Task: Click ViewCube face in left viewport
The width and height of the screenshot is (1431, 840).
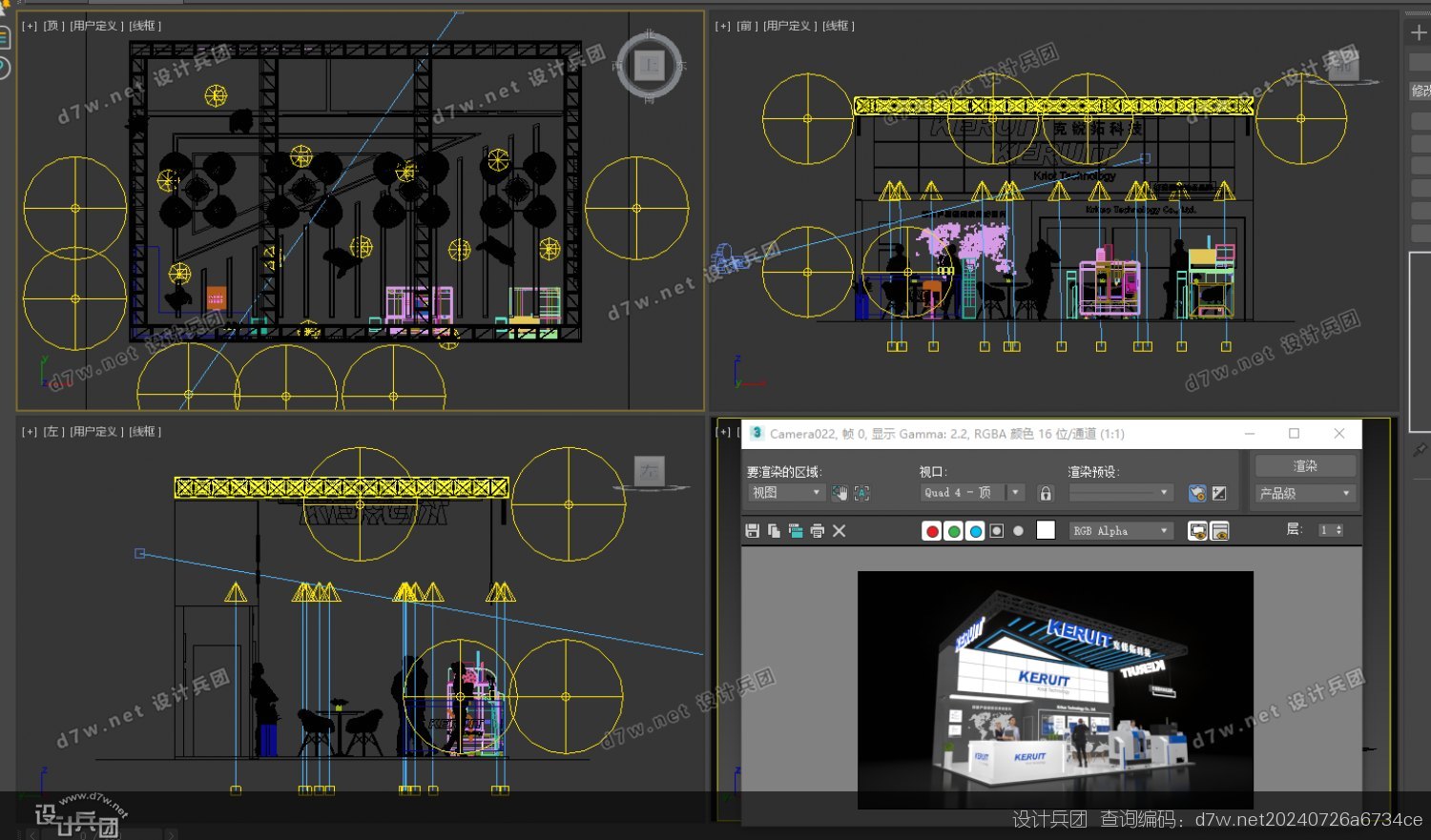Action: click(650, 470)
